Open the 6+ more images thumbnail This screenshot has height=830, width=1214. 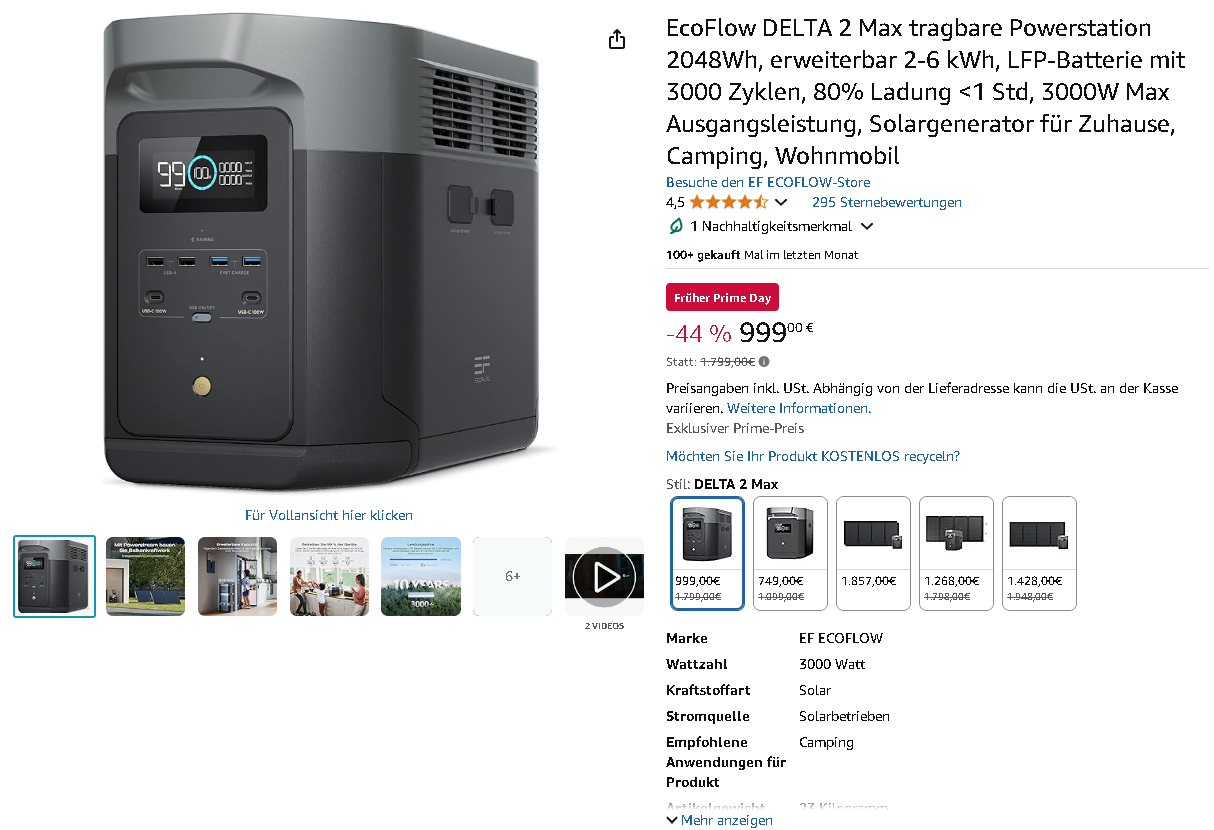(x=512, y=577)
